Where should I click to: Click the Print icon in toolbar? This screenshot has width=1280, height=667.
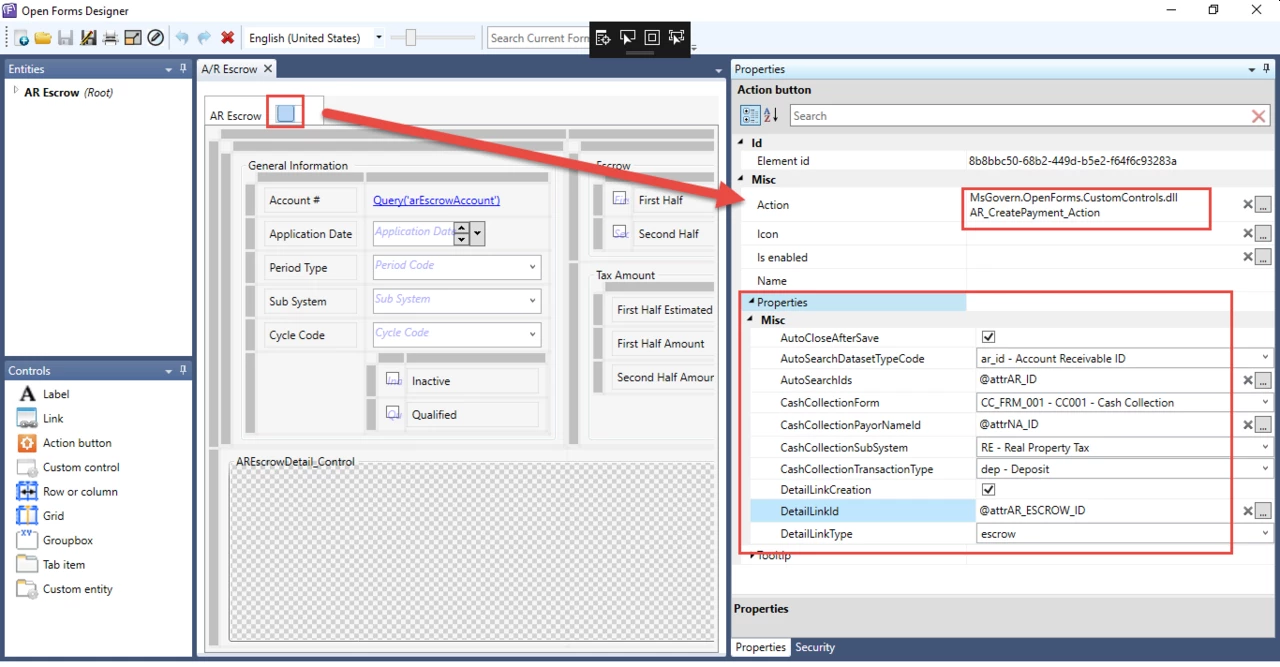click(110, 38)
